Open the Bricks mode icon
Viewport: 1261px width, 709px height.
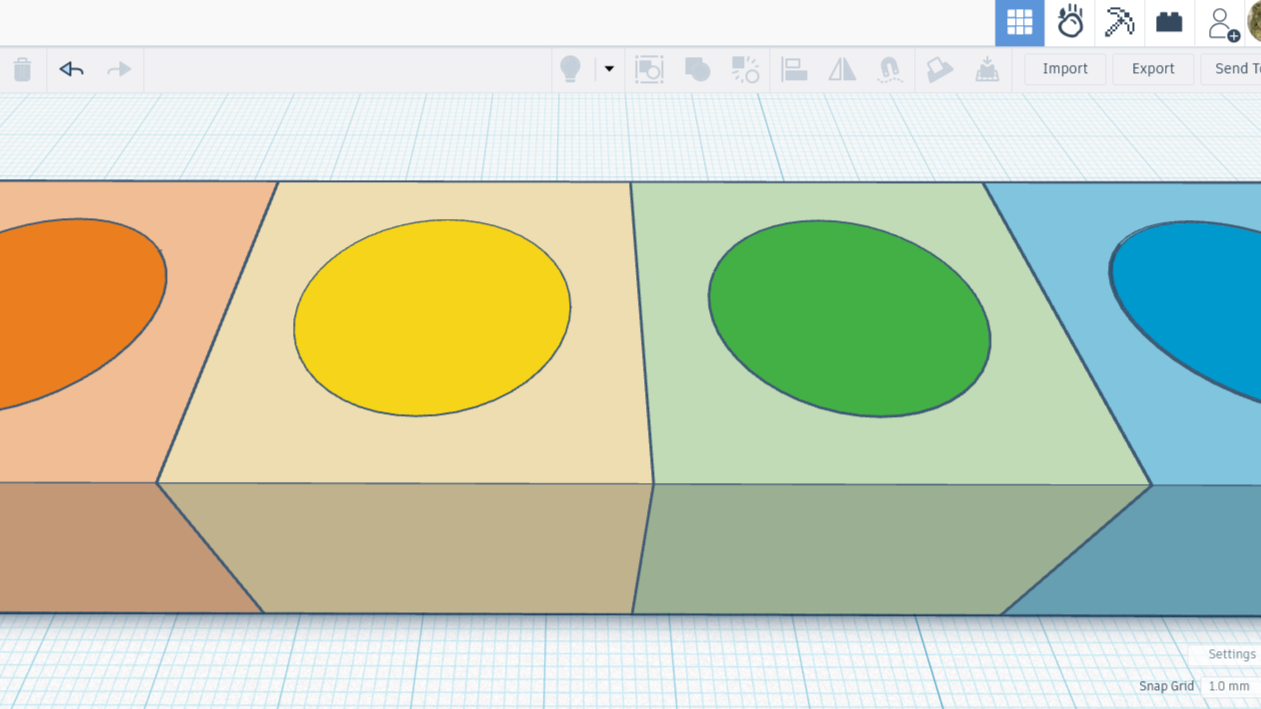1169,22
